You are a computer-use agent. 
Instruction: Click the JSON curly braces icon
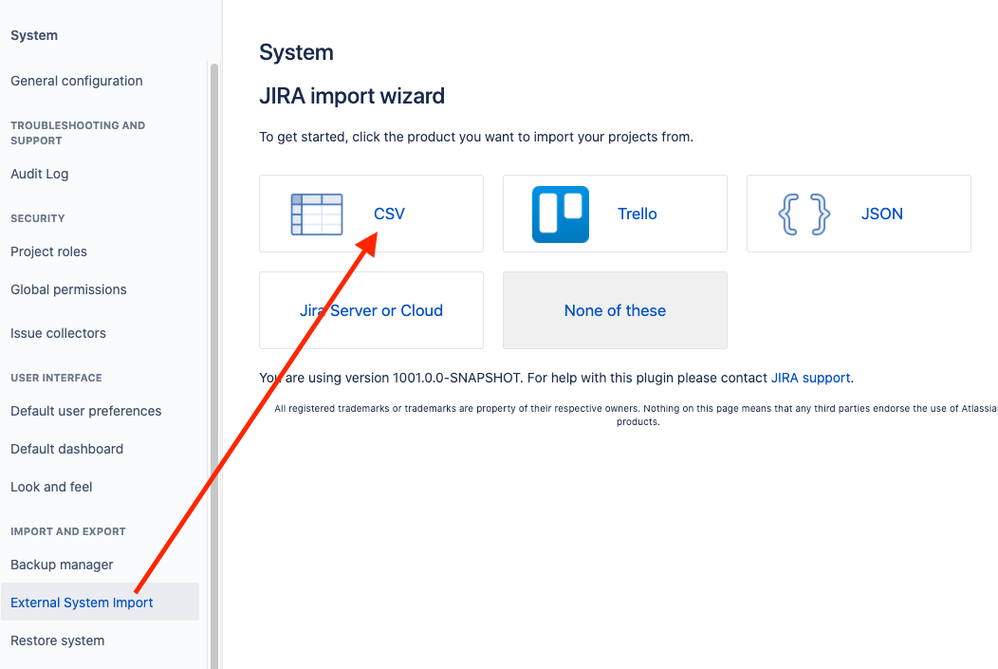pos(805,215)
